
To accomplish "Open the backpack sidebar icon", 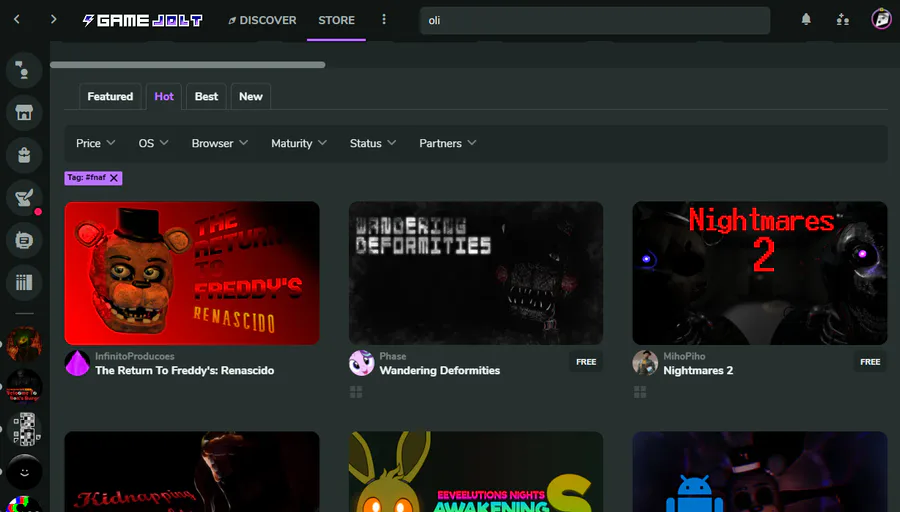I will pos(24,155).
